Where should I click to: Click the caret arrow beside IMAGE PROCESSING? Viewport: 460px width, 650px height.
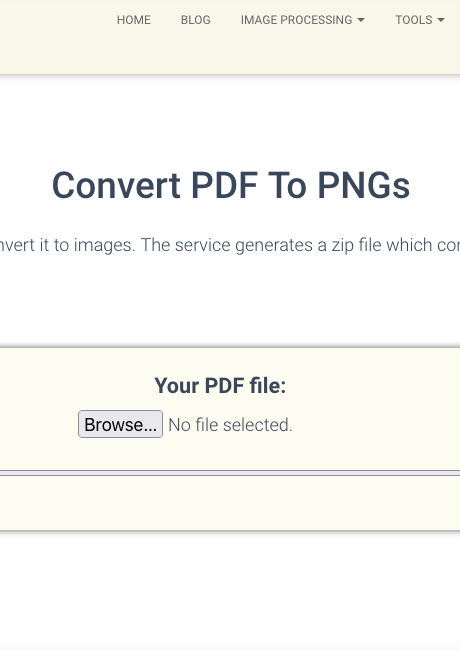pyautogui.click(x=361, y=20)
